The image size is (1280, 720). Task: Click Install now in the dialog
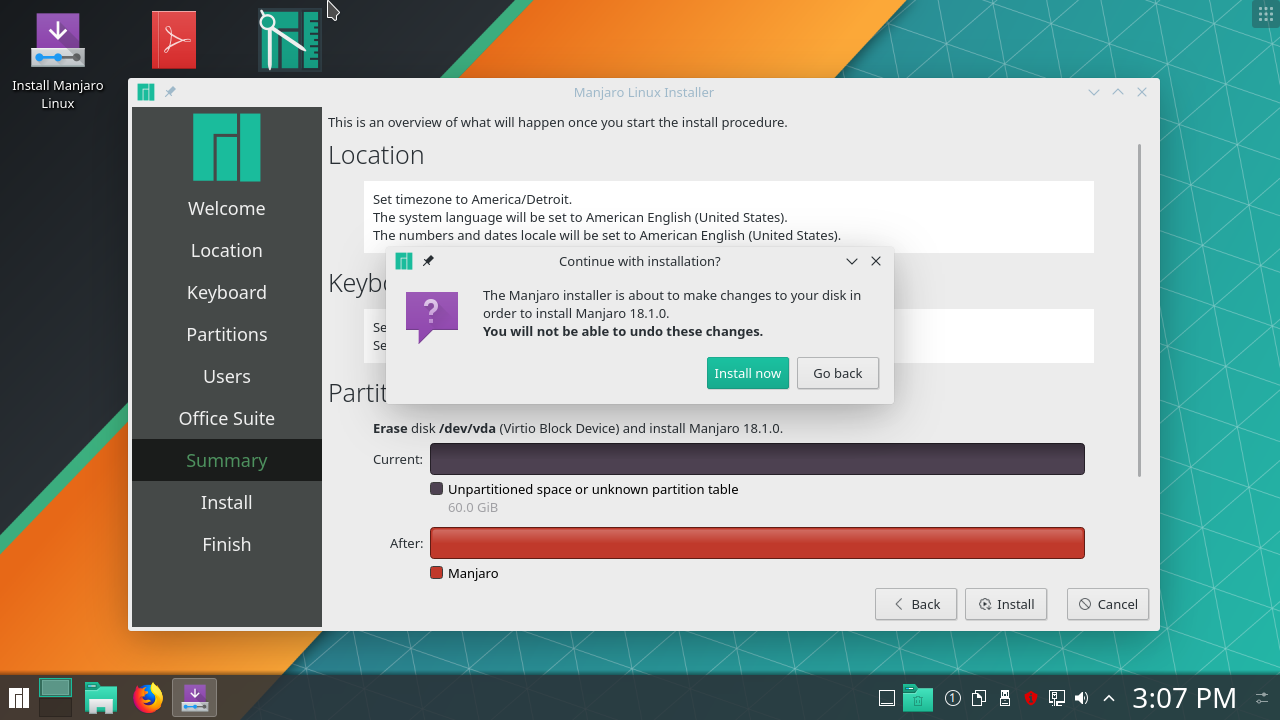tap(747, 372)
